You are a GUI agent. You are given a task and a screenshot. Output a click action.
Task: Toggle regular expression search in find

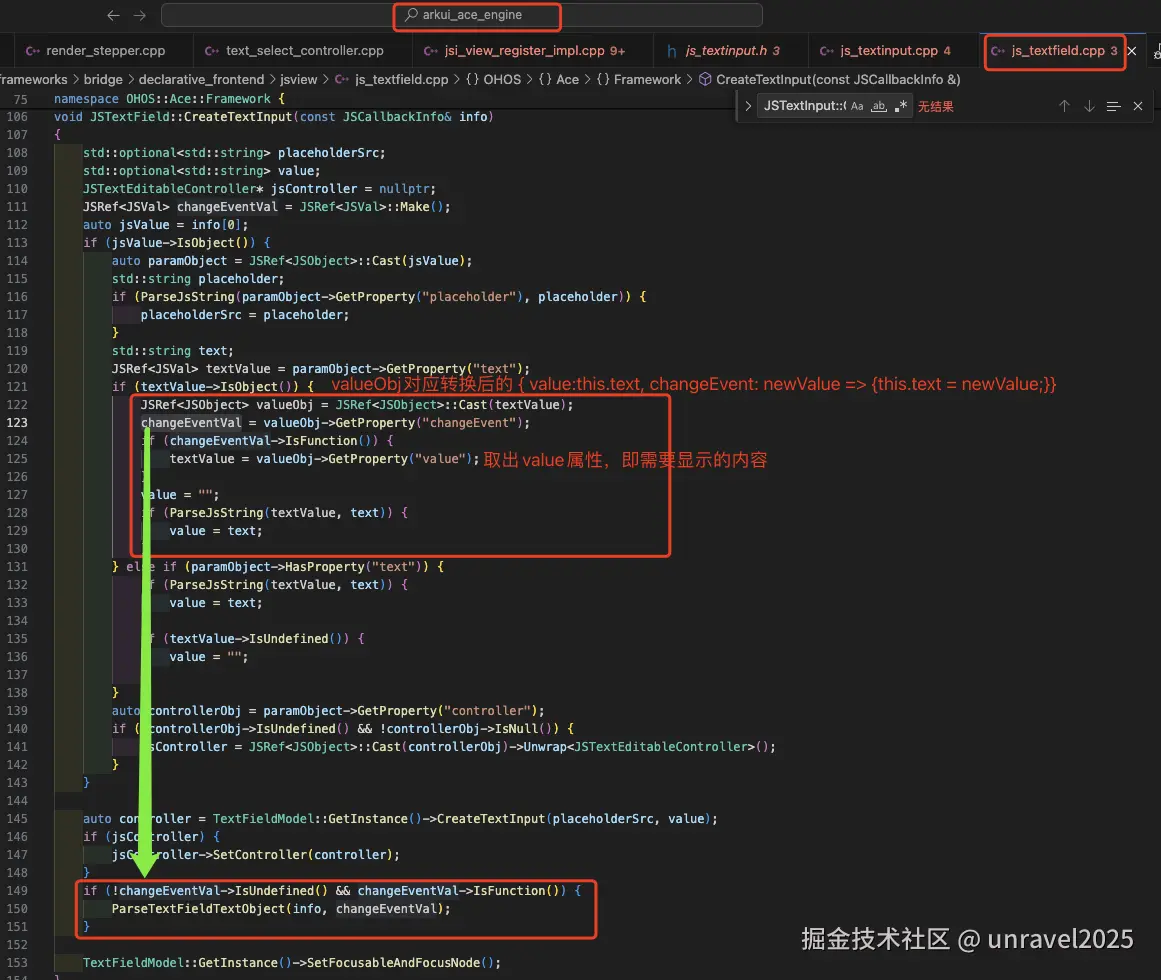click(x=900, y=107)
